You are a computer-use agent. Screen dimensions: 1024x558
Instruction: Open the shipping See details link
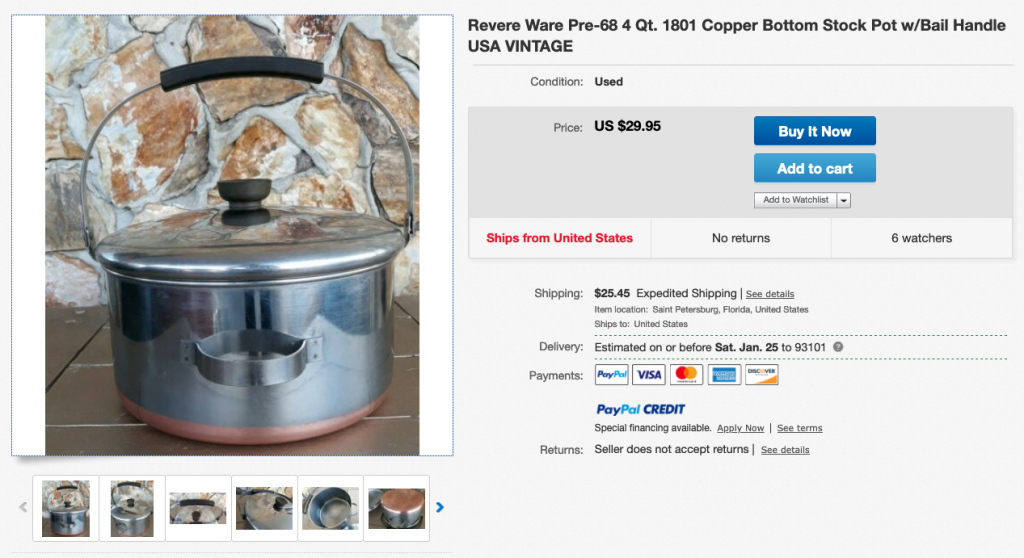pyautogui.click(x=770, y=294)
